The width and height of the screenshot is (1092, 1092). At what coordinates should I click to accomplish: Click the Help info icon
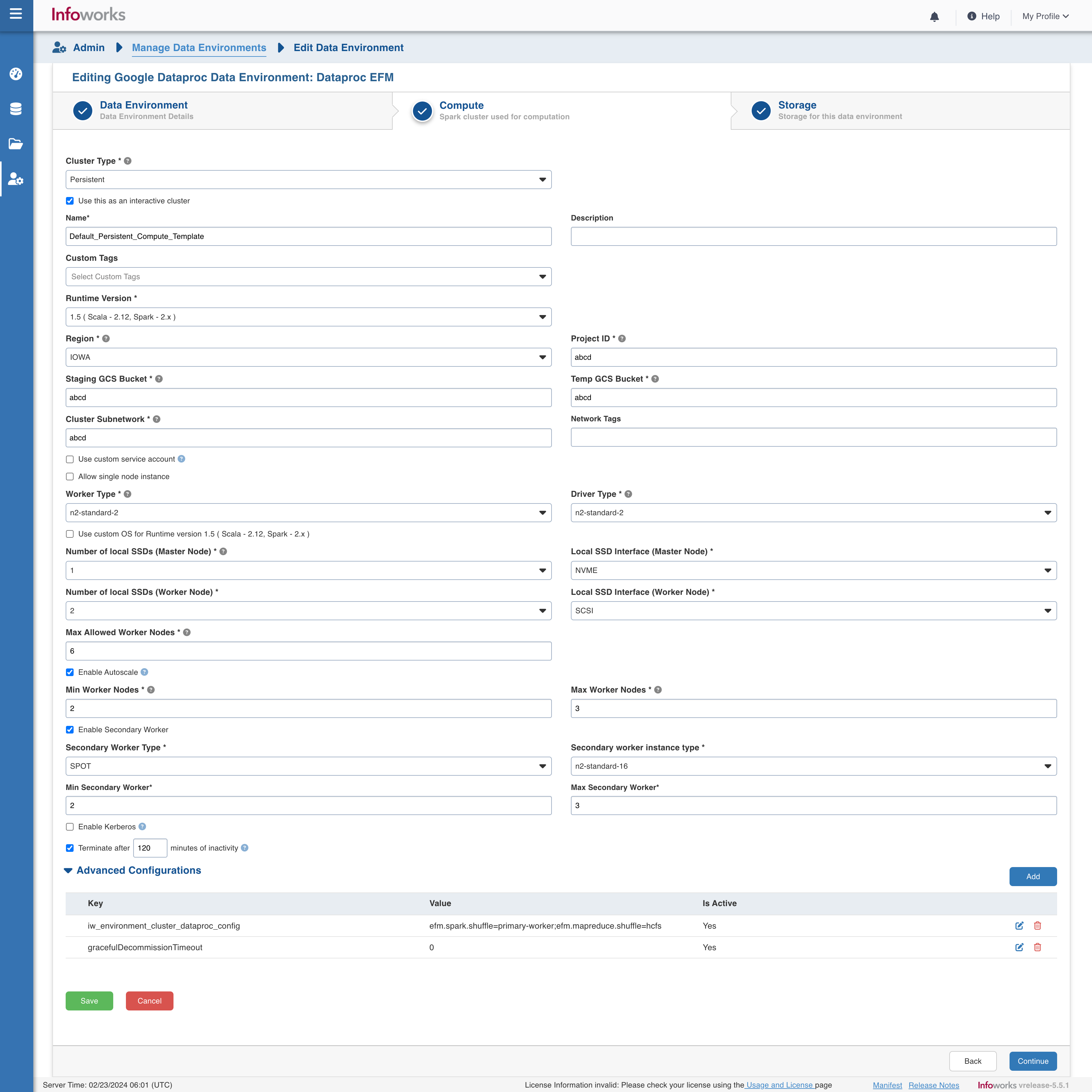(x=971, y=16)
